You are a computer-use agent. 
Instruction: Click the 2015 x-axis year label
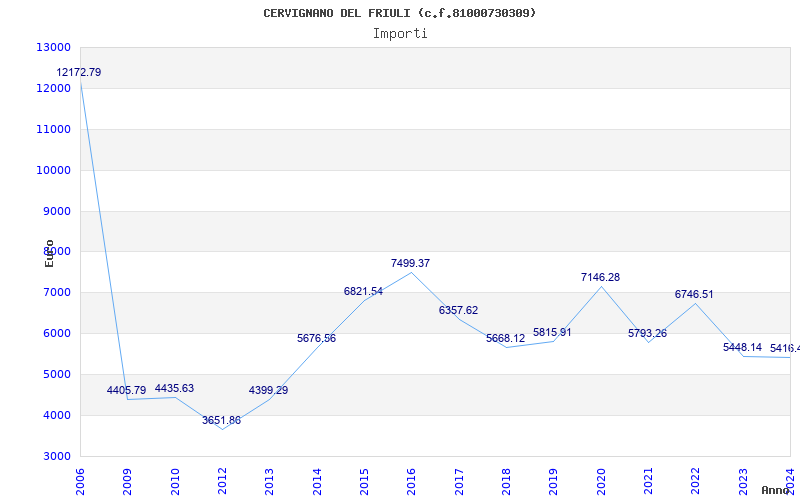click(x=364, y=482)
